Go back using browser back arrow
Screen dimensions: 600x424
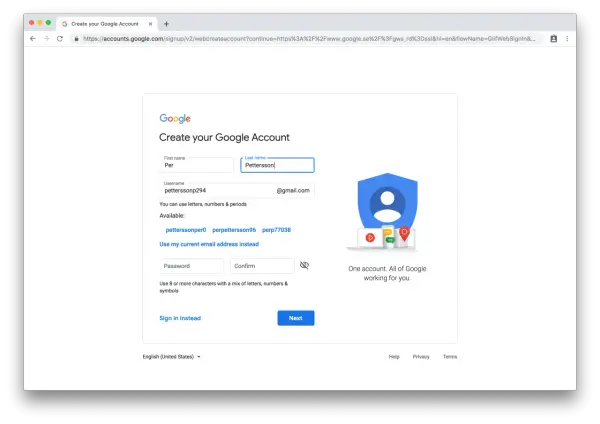coord(33,39)
